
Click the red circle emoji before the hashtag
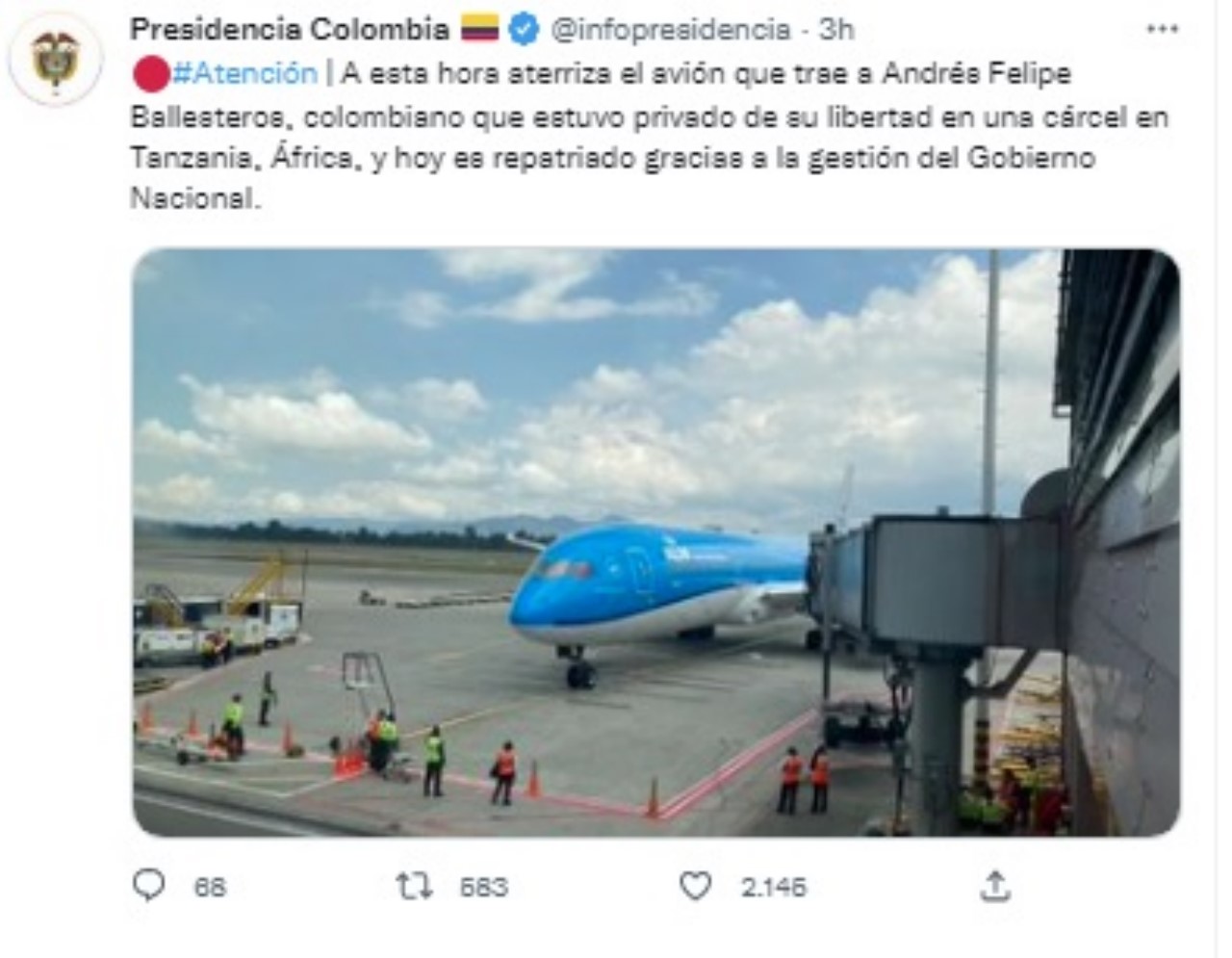point(150,73)
